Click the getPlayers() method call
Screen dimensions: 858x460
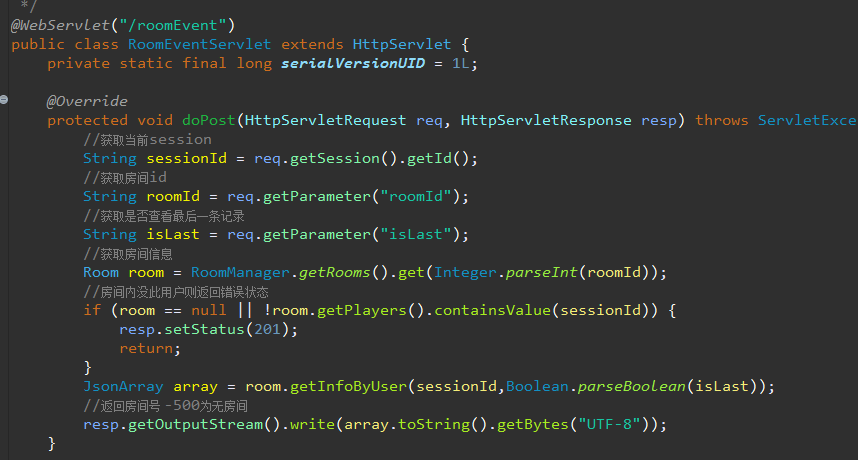(x=370, y=311)
